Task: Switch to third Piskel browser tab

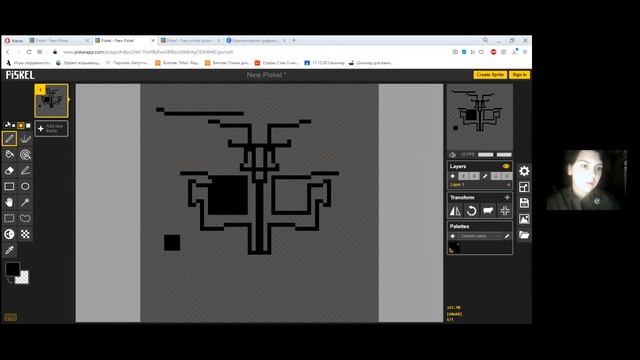Action: point(190,40)
